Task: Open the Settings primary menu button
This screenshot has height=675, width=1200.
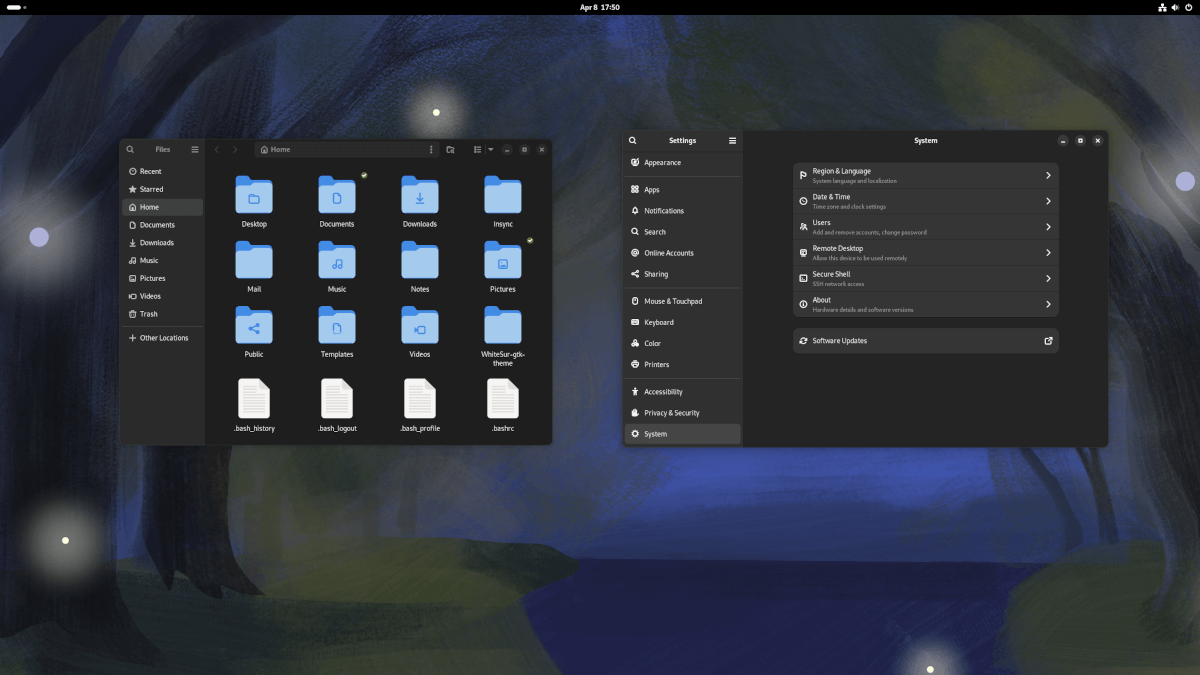Action: click(733, 140)
